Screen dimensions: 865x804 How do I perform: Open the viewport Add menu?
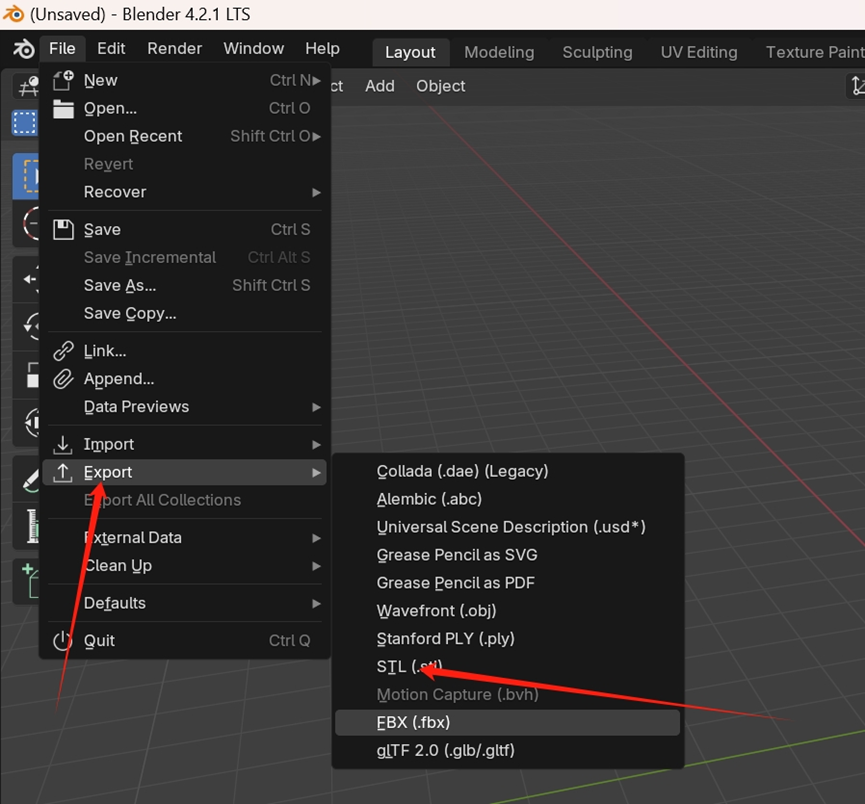tap(380, 86)
